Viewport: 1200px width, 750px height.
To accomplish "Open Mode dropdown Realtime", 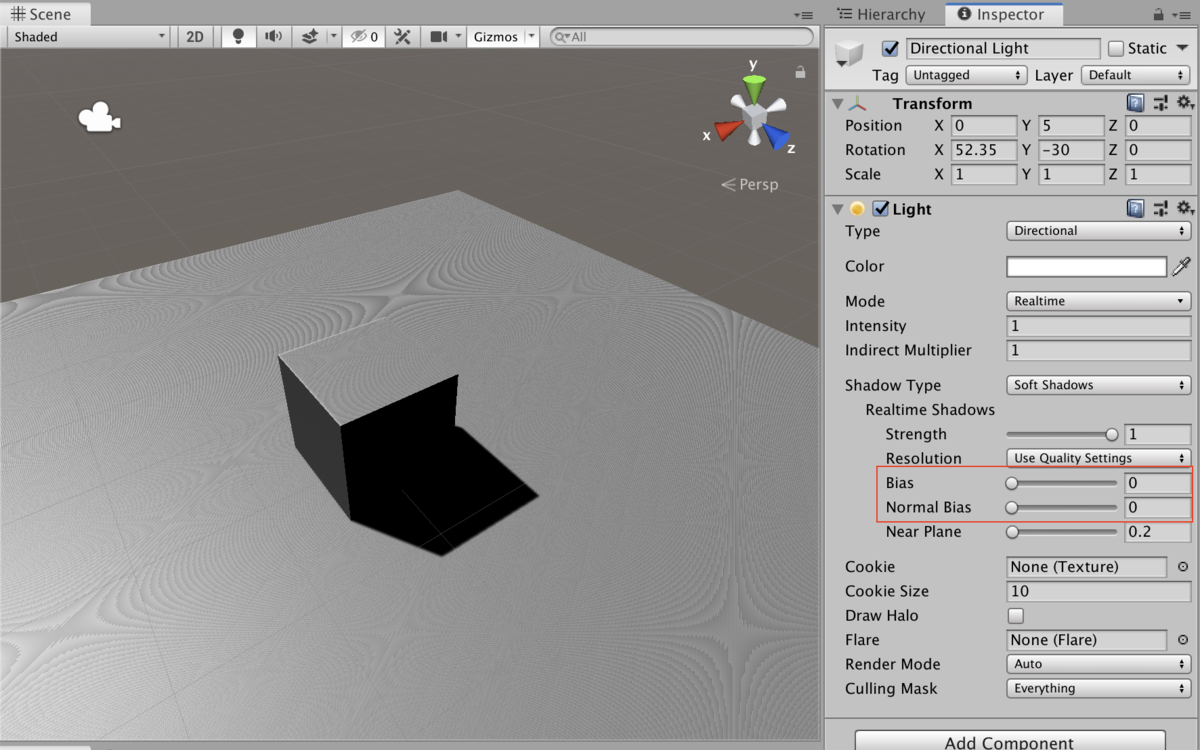I will point(1098,301).
